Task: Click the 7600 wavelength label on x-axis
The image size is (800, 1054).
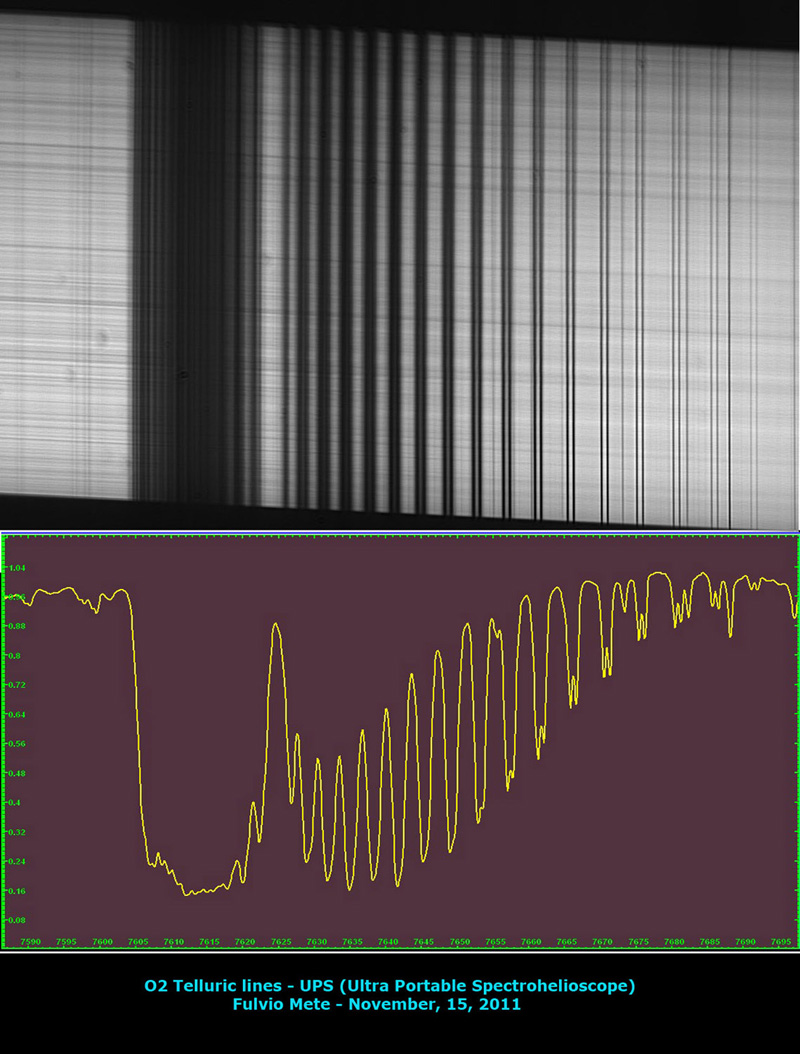Action: [x=102, y=941]
